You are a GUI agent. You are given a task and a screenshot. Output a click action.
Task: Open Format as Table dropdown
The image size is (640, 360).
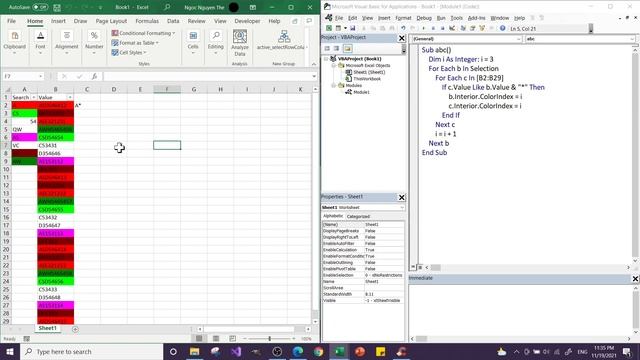click(135, 43)
